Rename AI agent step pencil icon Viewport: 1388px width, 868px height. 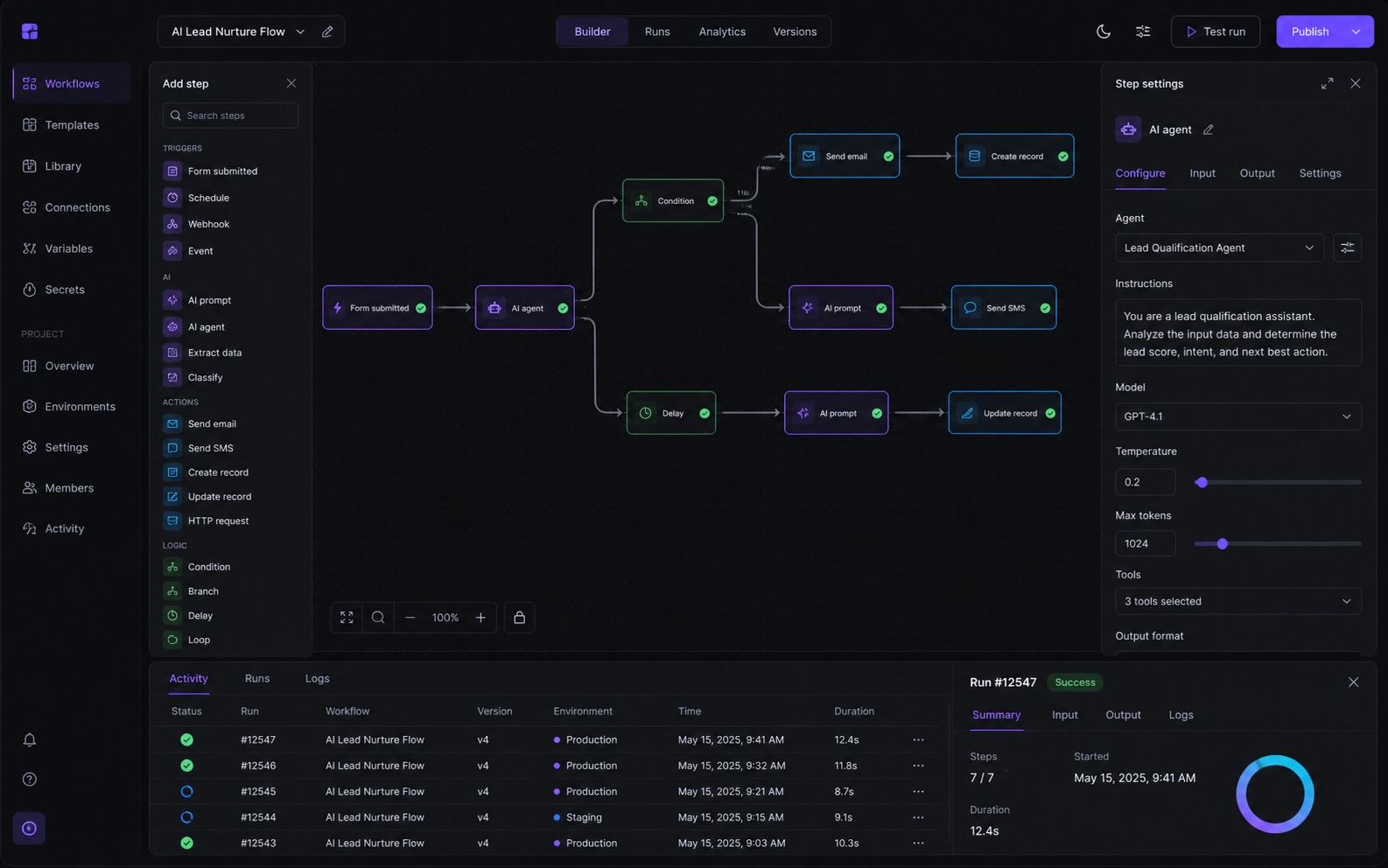click(x=1209, y=129)
